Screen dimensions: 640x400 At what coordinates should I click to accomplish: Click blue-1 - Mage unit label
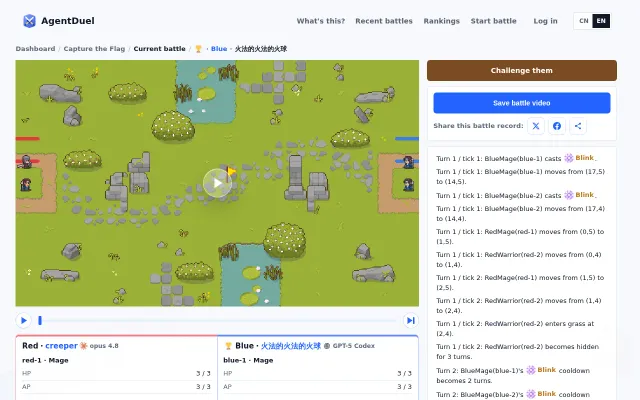point(248,360)
